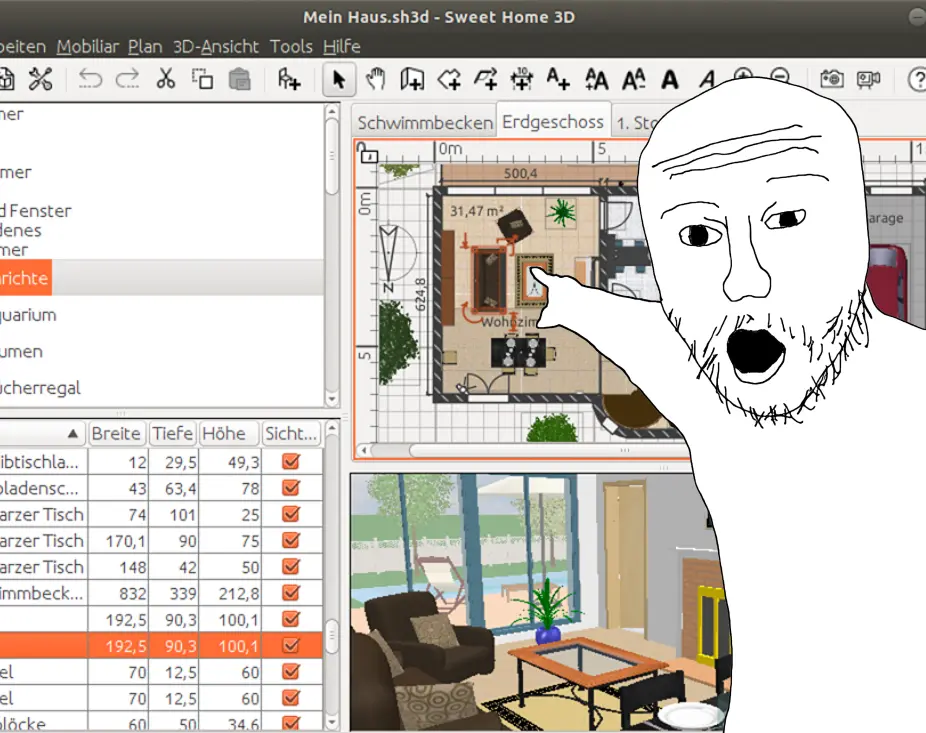Toggle visibility for row with width 832
926x733 pixels.
(x=291, y=592)
